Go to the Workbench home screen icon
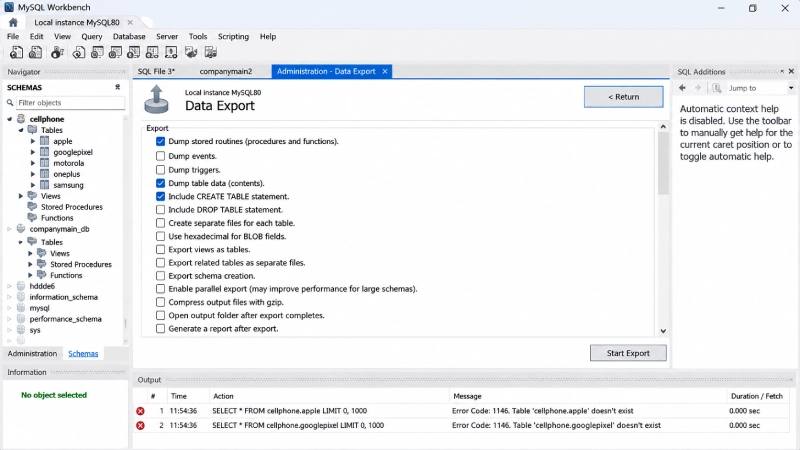This screenshot has height=450, width=800. (x=13, y=22)
